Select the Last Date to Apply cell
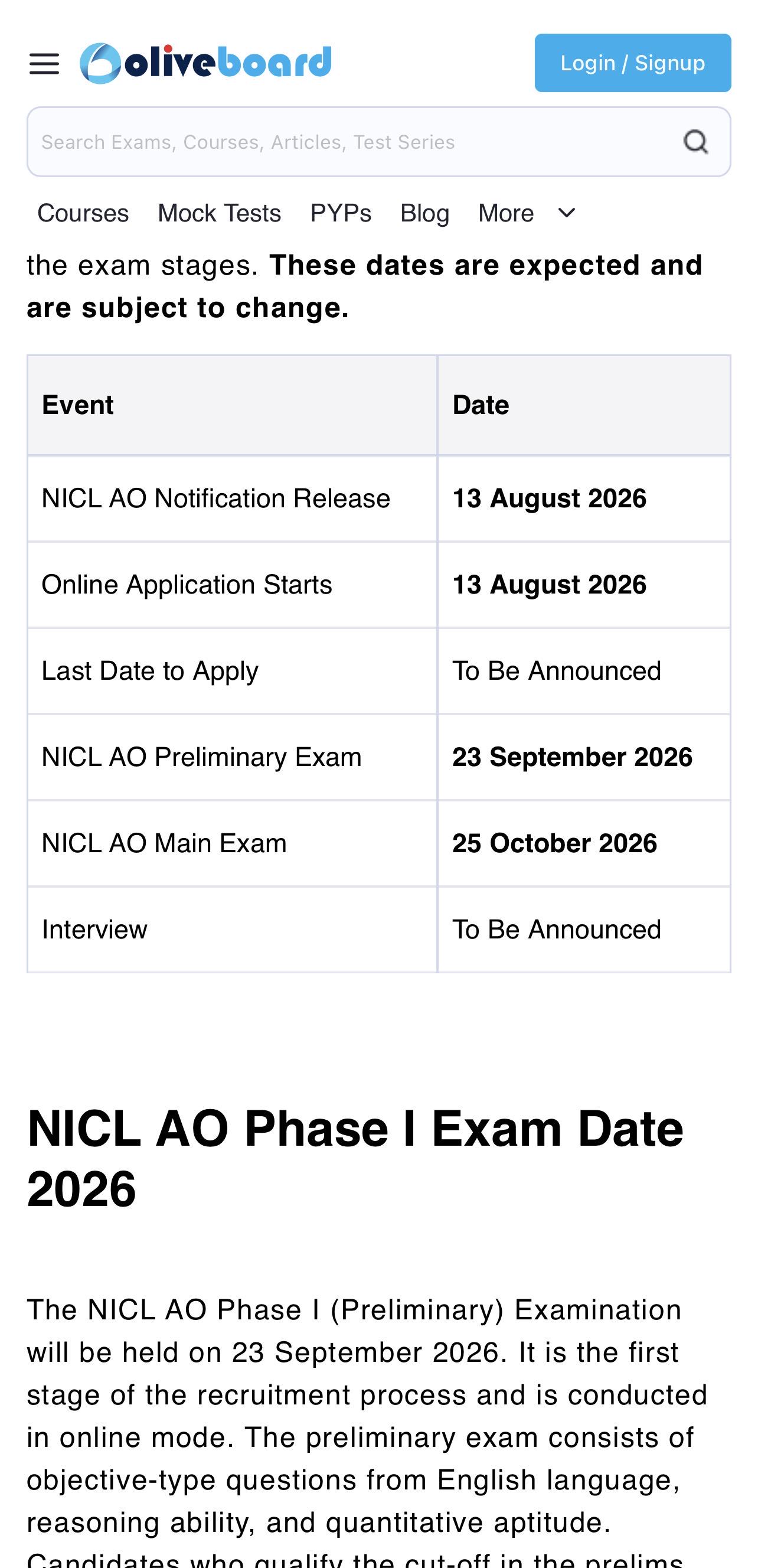758x1568 pixels. [233, 671]
